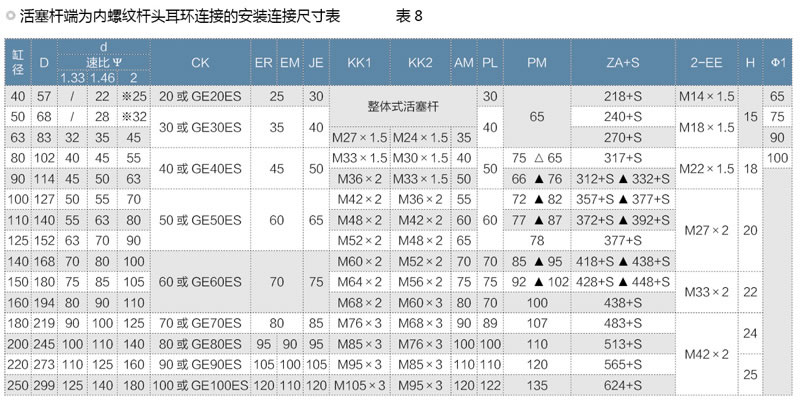Select the ZA+S column header

(623, 62)
